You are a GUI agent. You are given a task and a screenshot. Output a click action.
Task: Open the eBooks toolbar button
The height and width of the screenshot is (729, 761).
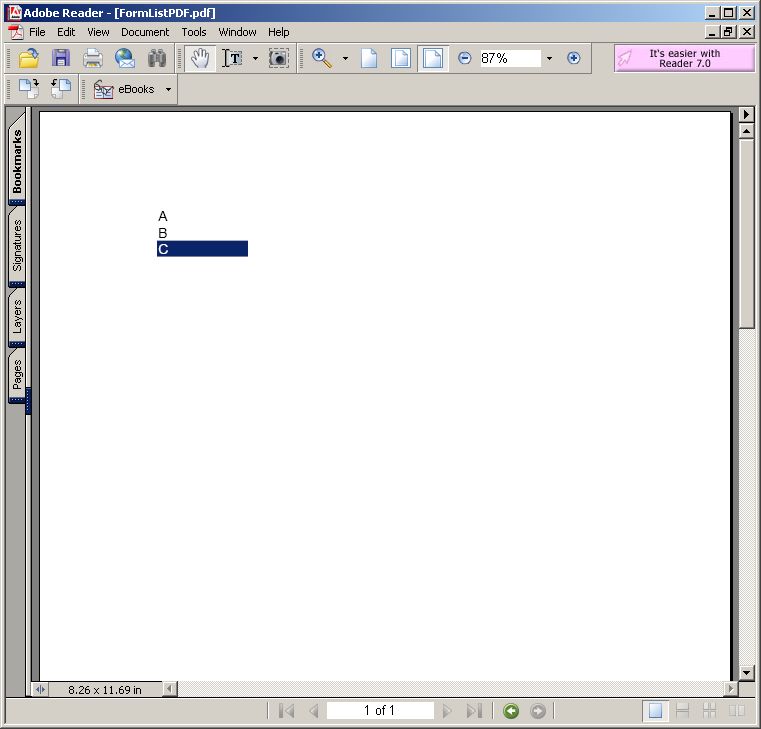pos(124,89)
